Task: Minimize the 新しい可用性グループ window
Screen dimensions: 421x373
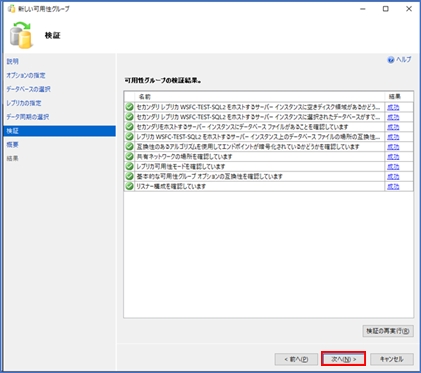Action: (363, 9)
